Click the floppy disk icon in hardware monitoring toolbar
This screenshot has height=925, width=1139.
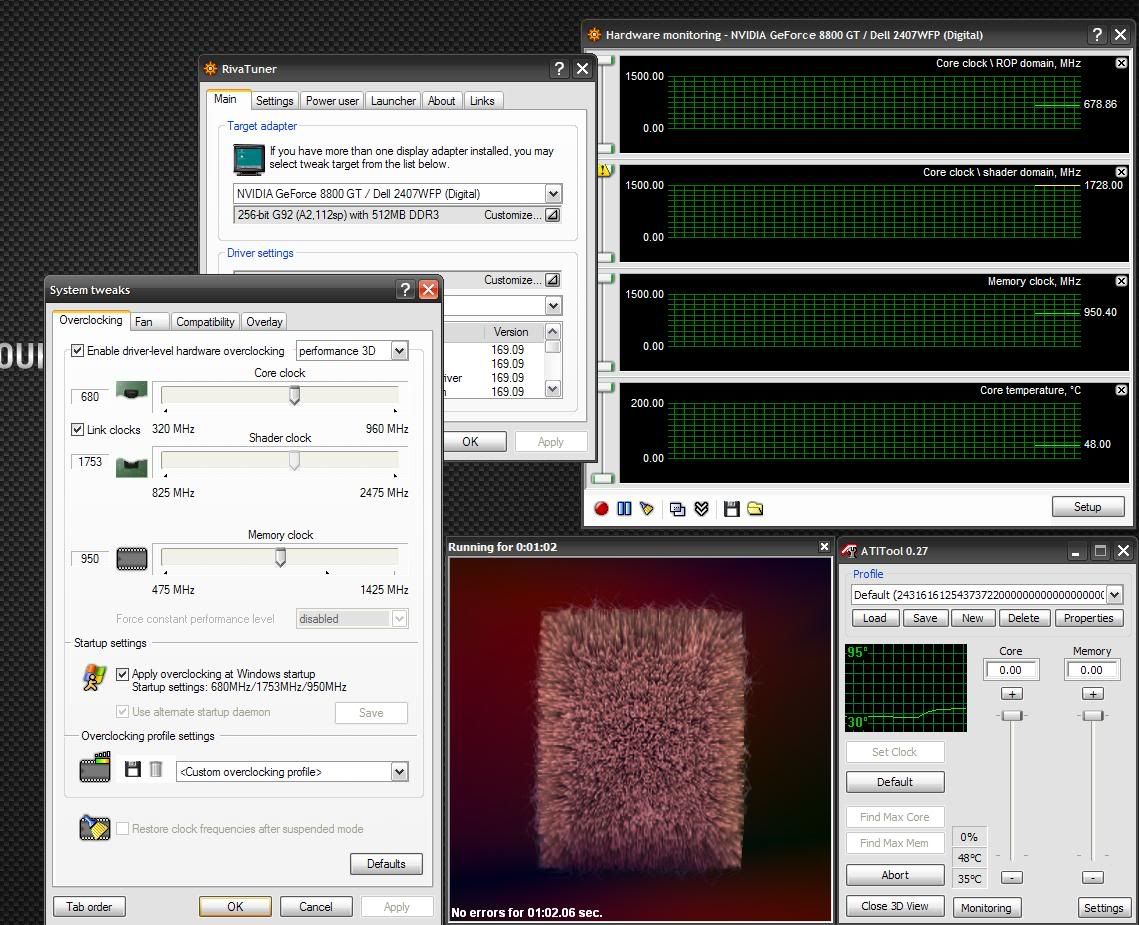coord(732,509)
